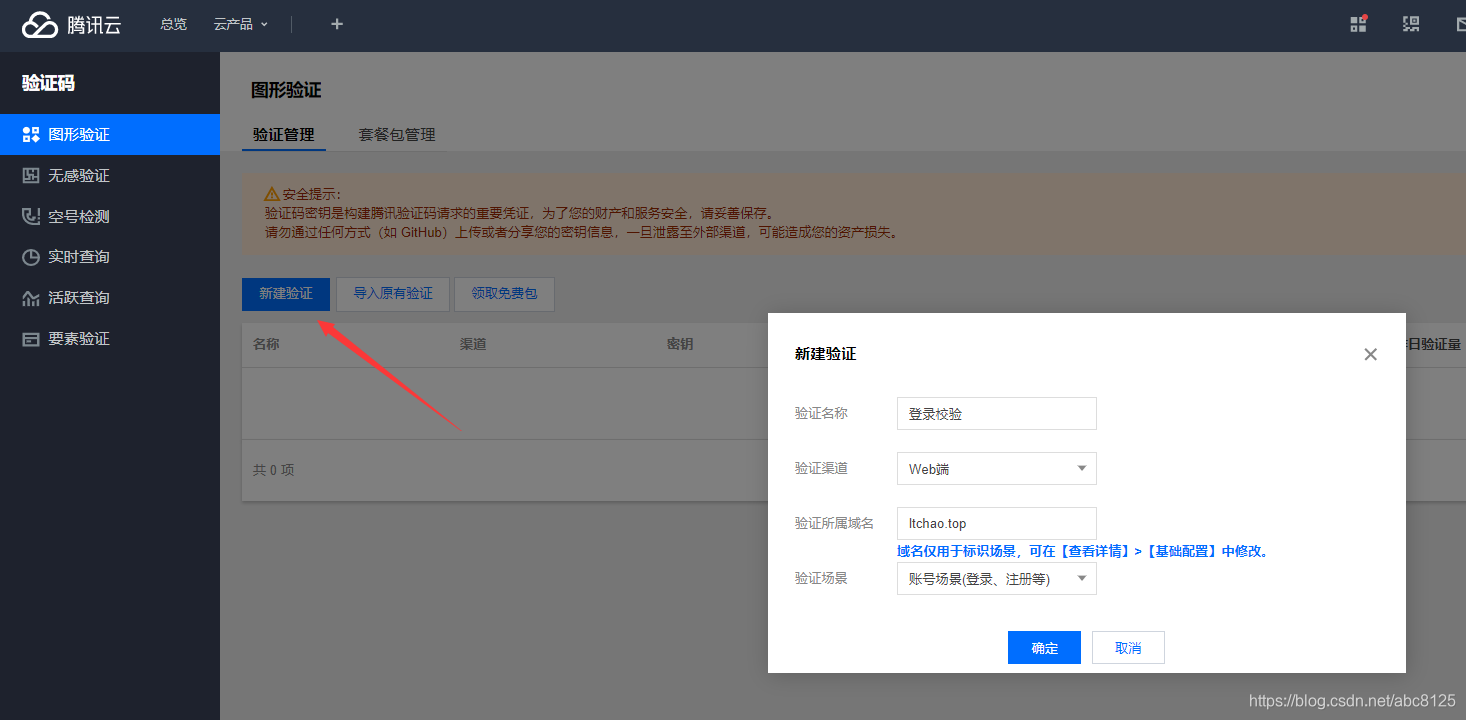This screenshot has height=720, width=1466.
Task: Click the 图形验证 page heading
Action: point(286,90)
